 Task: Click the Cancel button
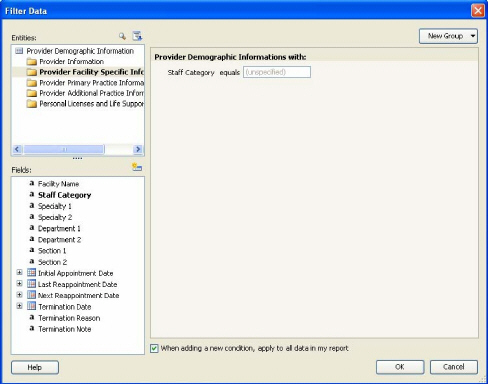(x=454, y=367)
